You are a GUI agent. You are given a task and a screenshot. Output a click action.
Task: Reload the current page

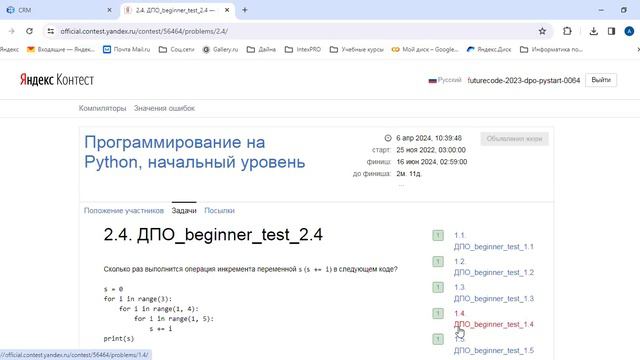[29, 31]
